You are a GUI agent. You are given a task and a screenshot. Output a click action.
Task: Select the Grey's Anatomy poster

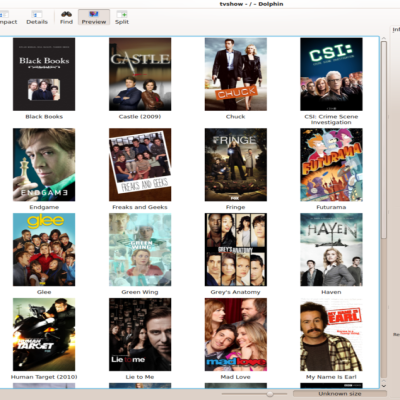[x=236, y=250]
